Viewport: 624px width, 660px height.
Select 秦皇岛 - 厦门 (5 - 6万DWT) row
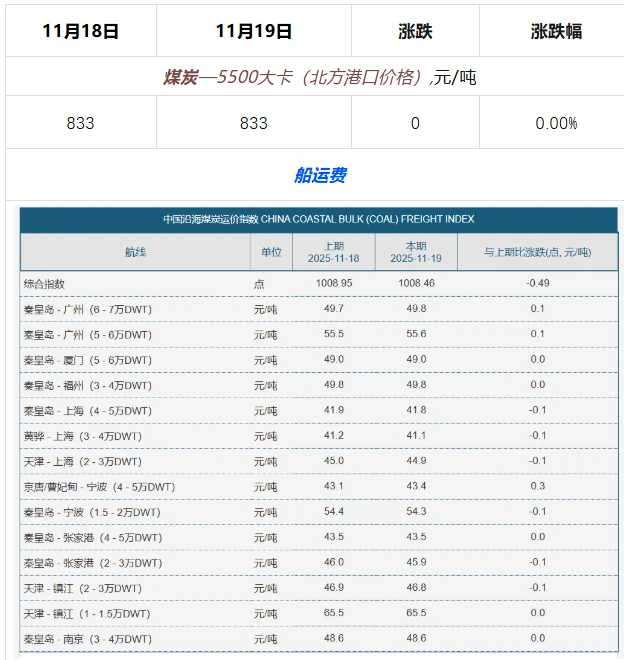tap(319, 359)
